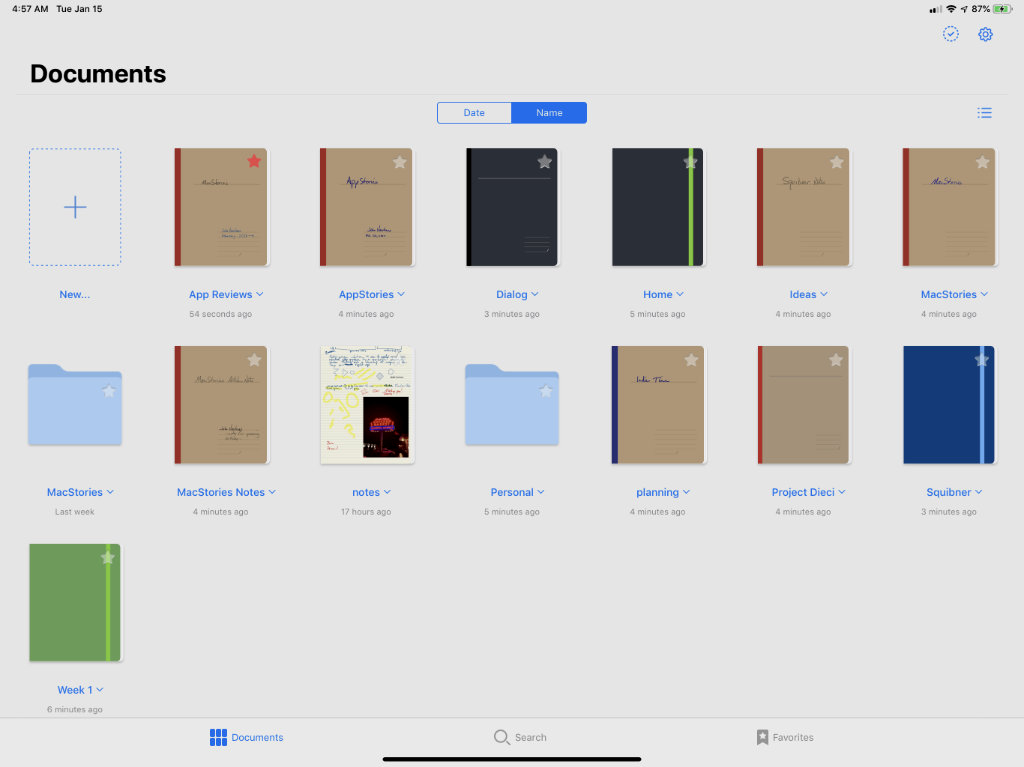
Task: Tap the circled checkmark select icon
Action: pos(950,34)
